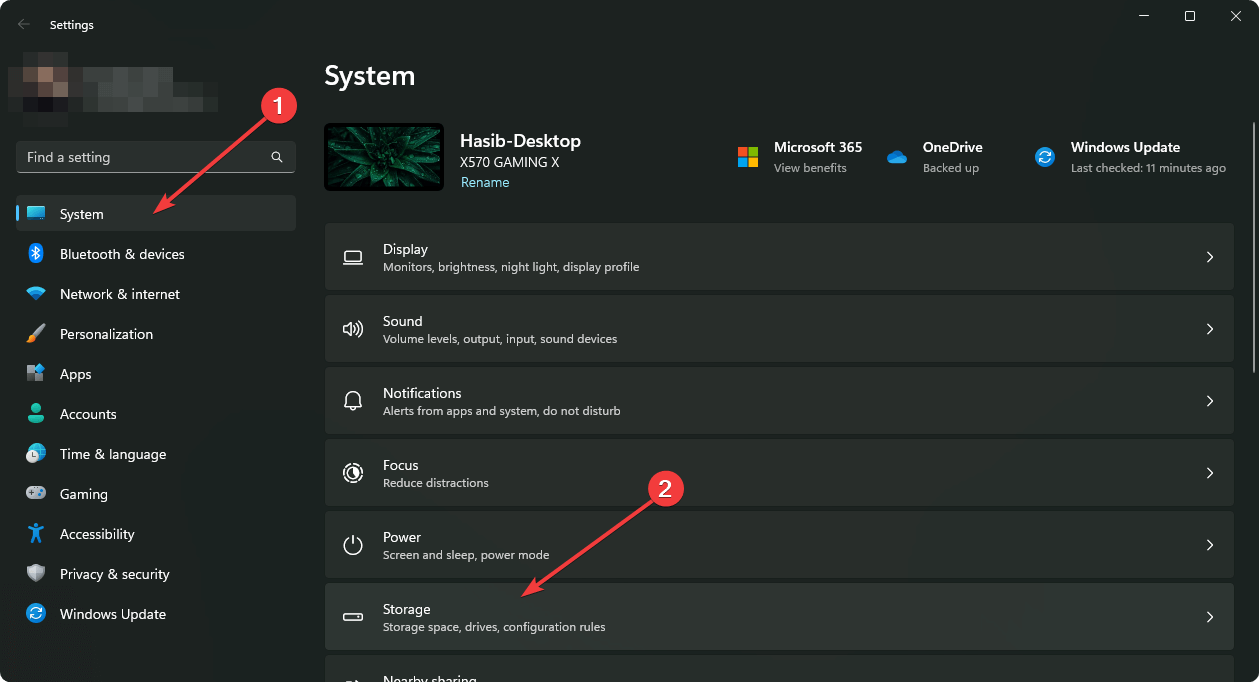Click "Storage space, drives, configuration rules"

pos(494,627)
